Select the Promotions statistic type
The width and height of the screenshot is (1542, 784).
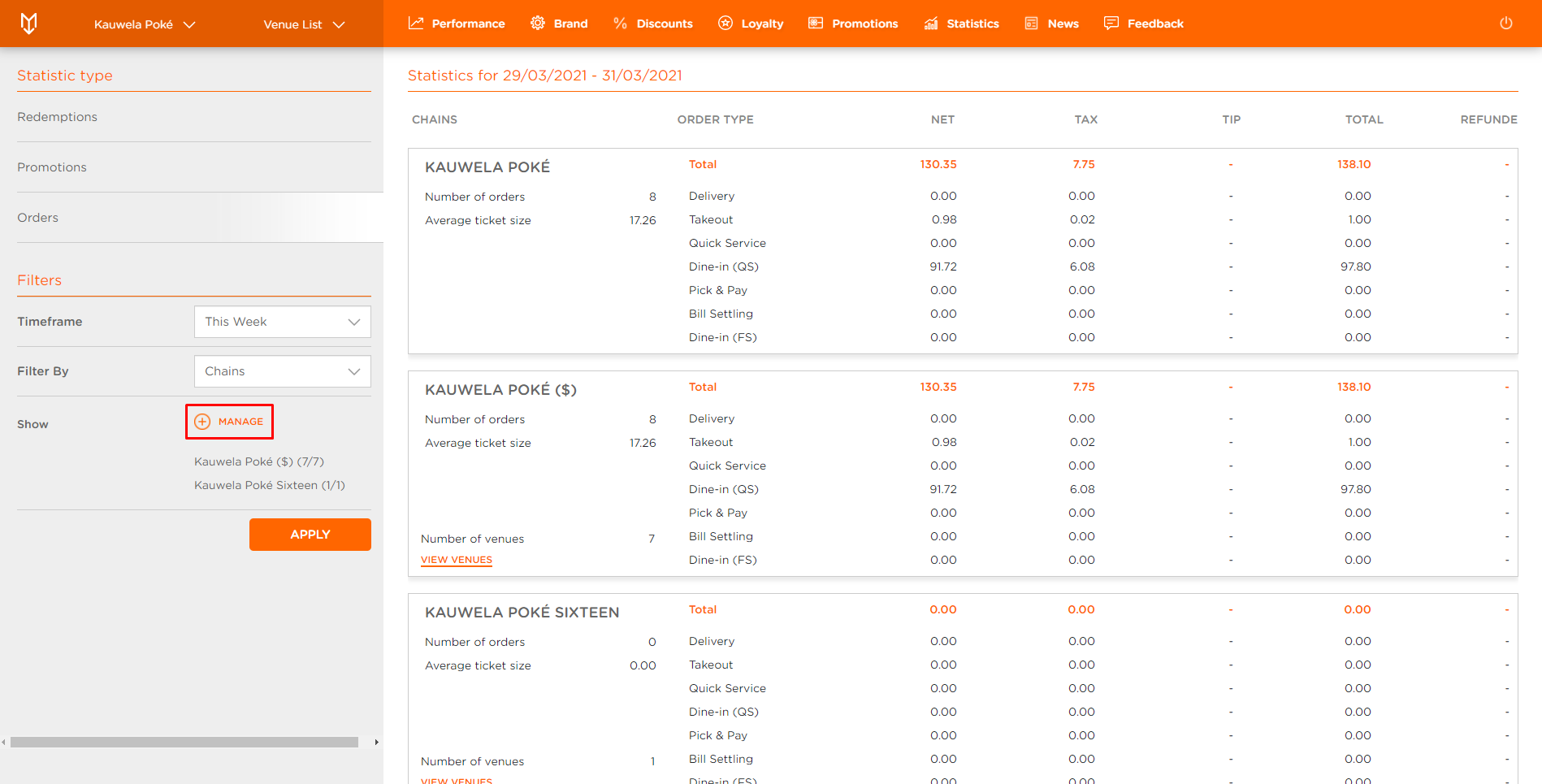[194, 167]
